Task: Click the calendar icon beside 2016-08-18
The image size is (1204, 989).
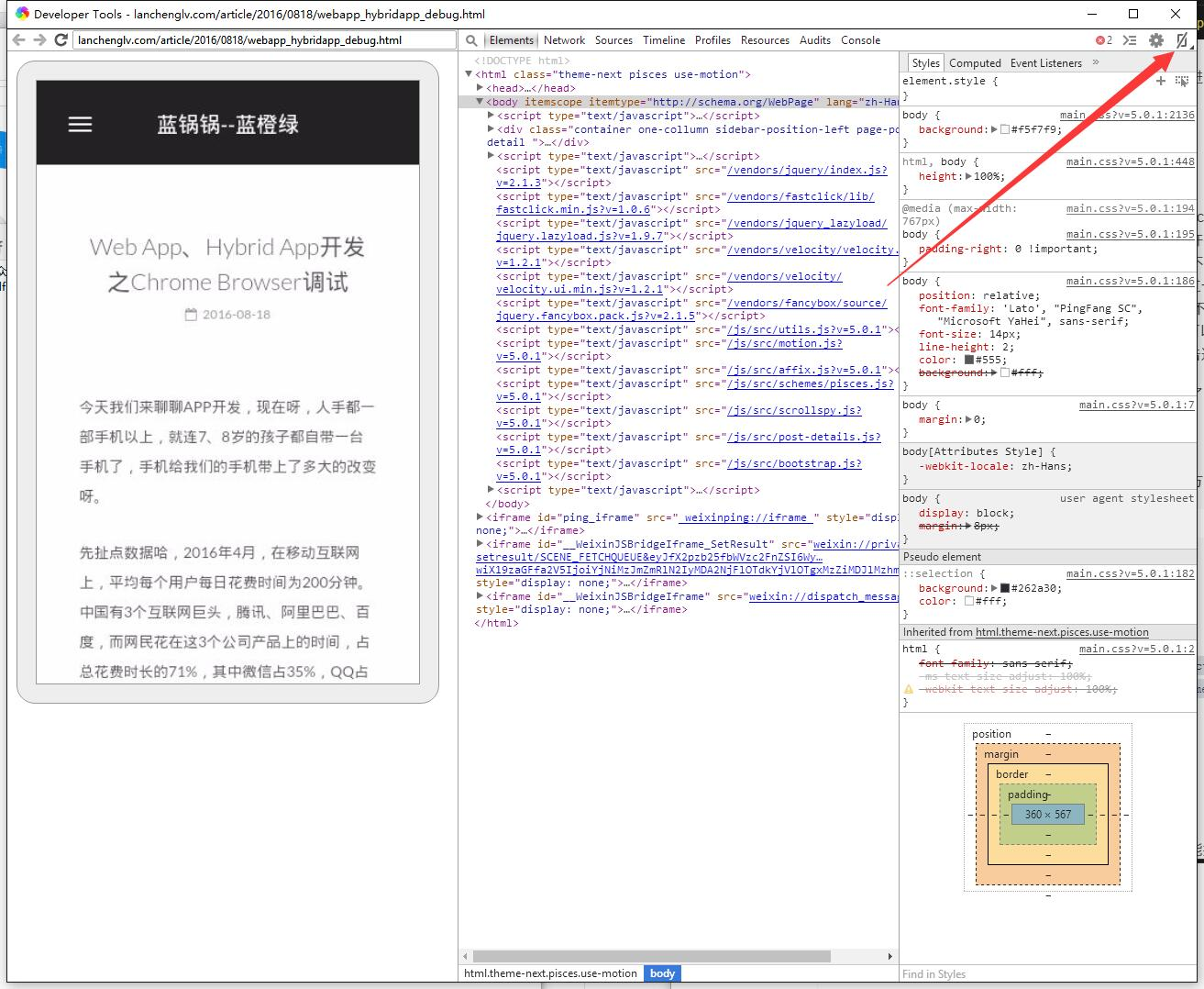Action: [x=191, y=315]
